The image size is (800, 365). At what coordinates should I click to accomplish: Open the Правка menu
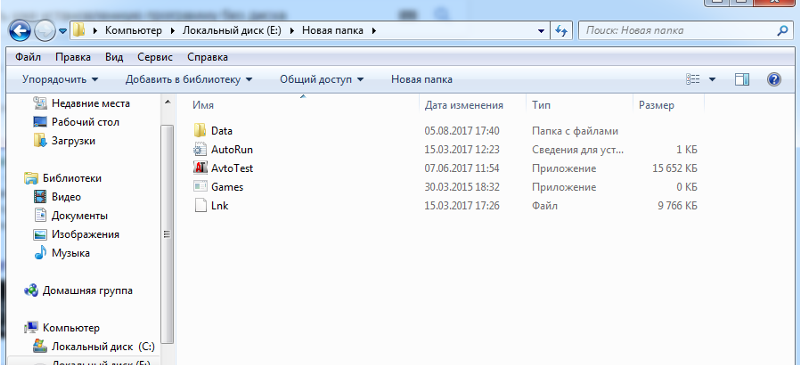[73, 57]
